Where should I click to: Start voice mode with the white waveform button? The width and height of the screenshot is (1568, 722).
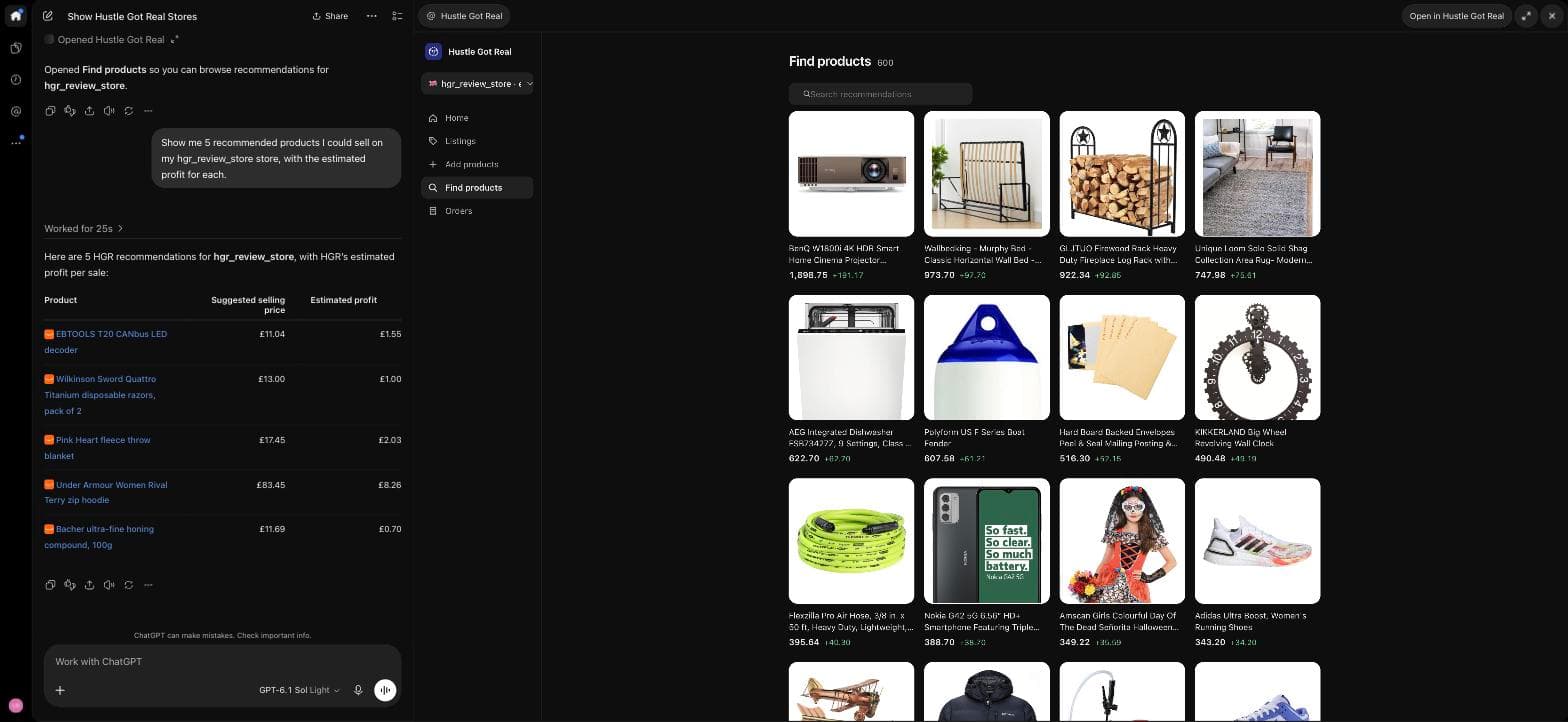385,690
